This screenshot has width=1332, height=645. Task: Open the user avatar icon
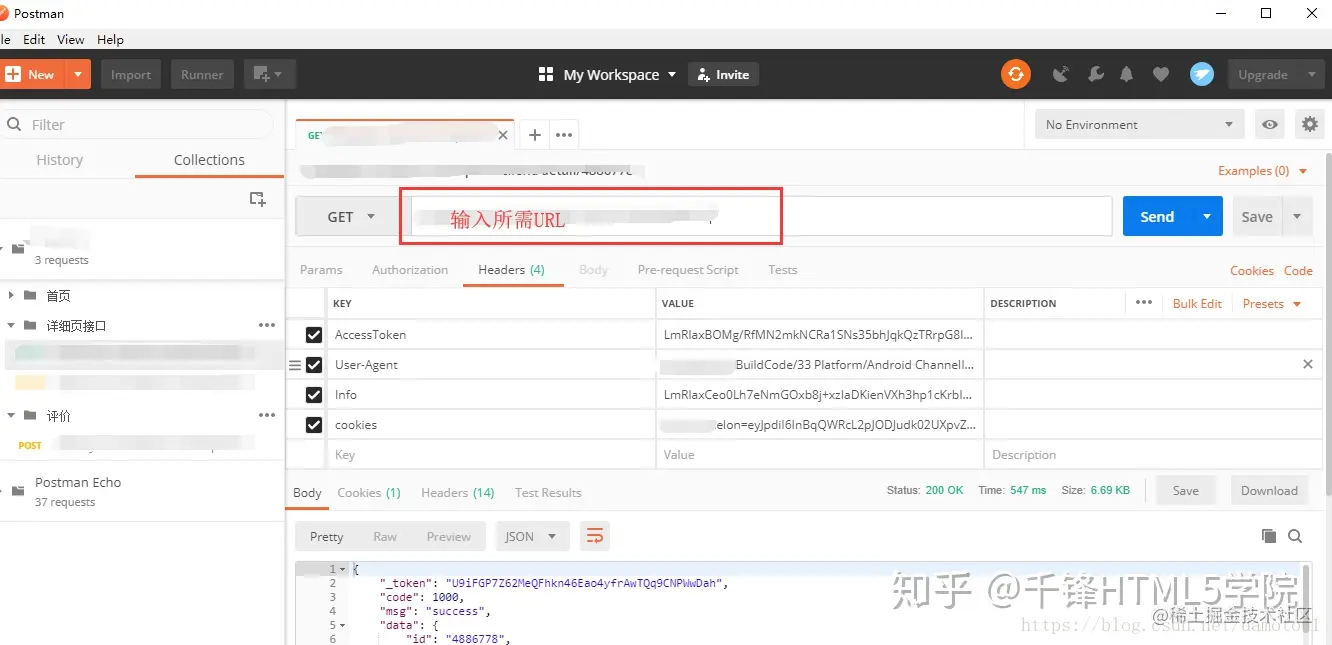pyautogui.click(x=1201, y=74)
